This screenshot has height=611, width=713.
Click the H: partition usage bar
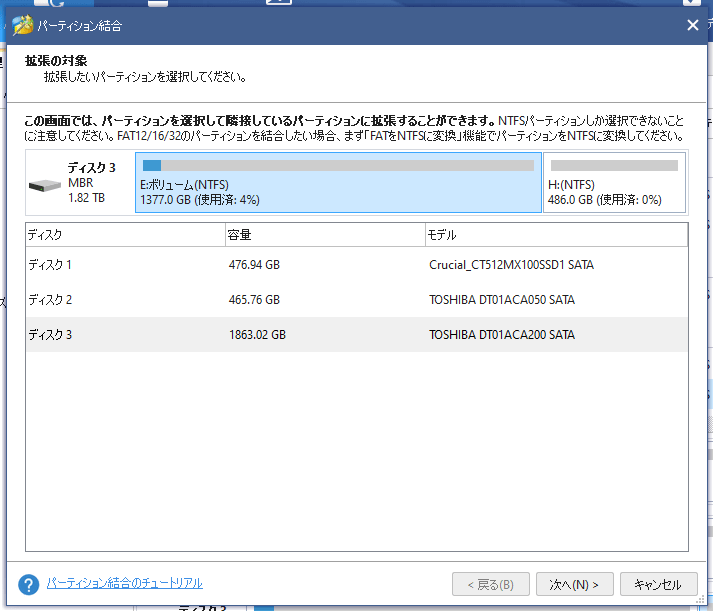tap(614, 165)
